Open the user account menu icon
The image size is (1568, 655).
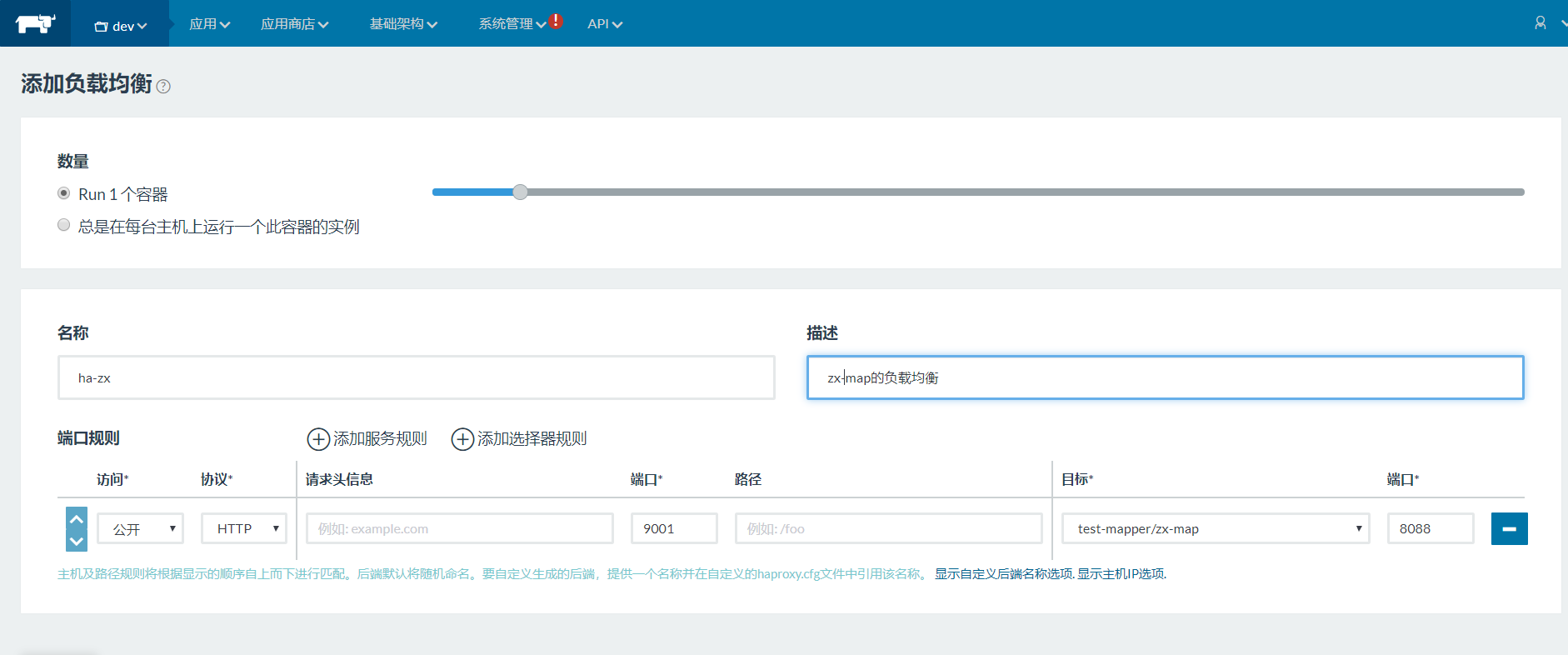1541,23
